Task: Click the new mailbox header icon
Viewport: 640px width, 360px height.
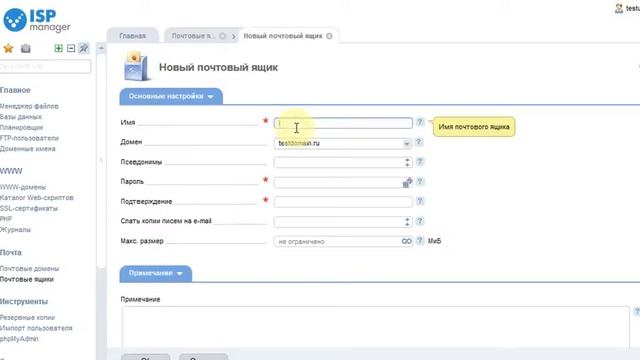Action: (x=136, y=66)
